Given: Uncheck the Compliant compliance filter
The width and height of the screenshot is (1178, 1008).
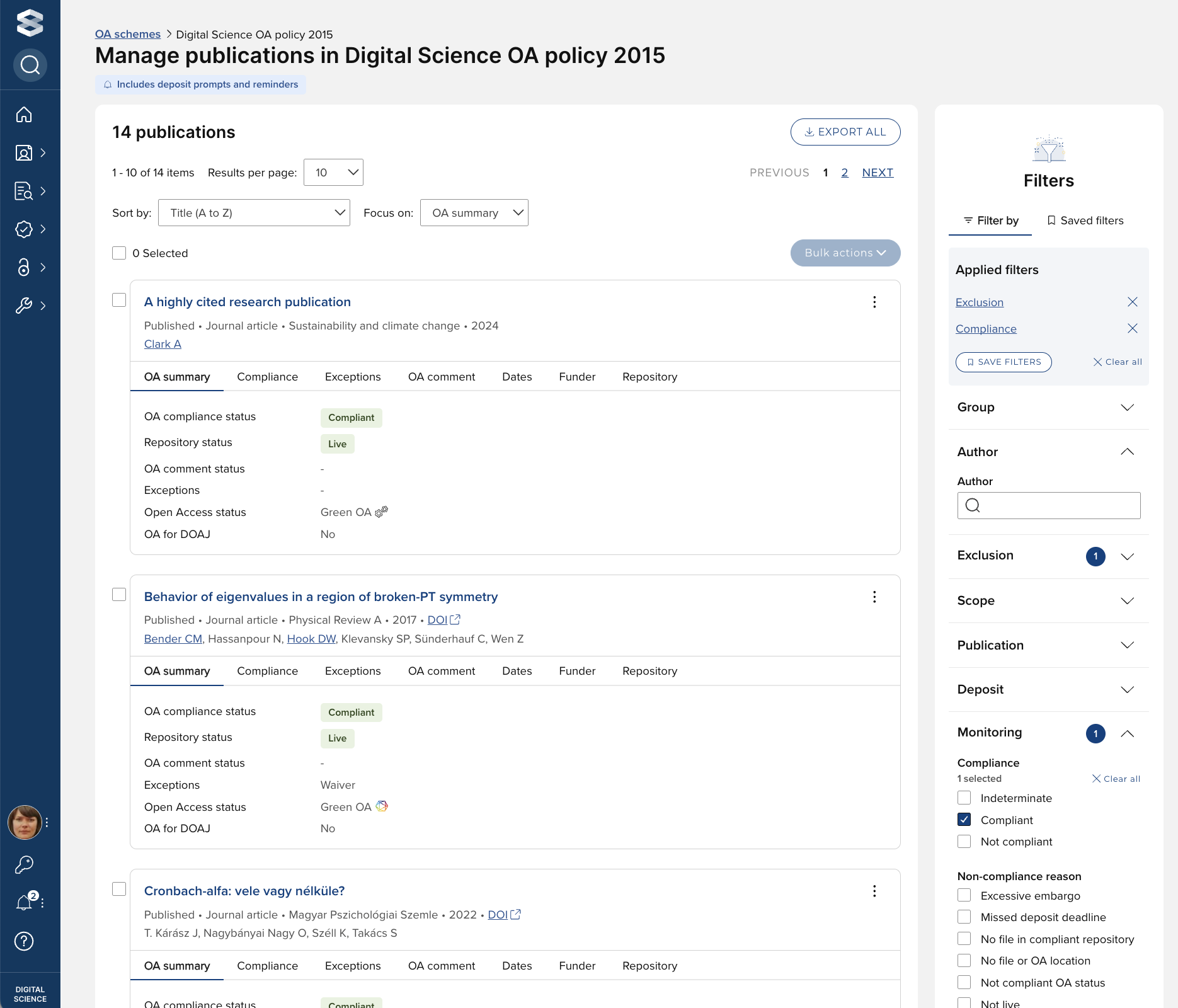Looking at the screenshot, I should click(964, 820).
